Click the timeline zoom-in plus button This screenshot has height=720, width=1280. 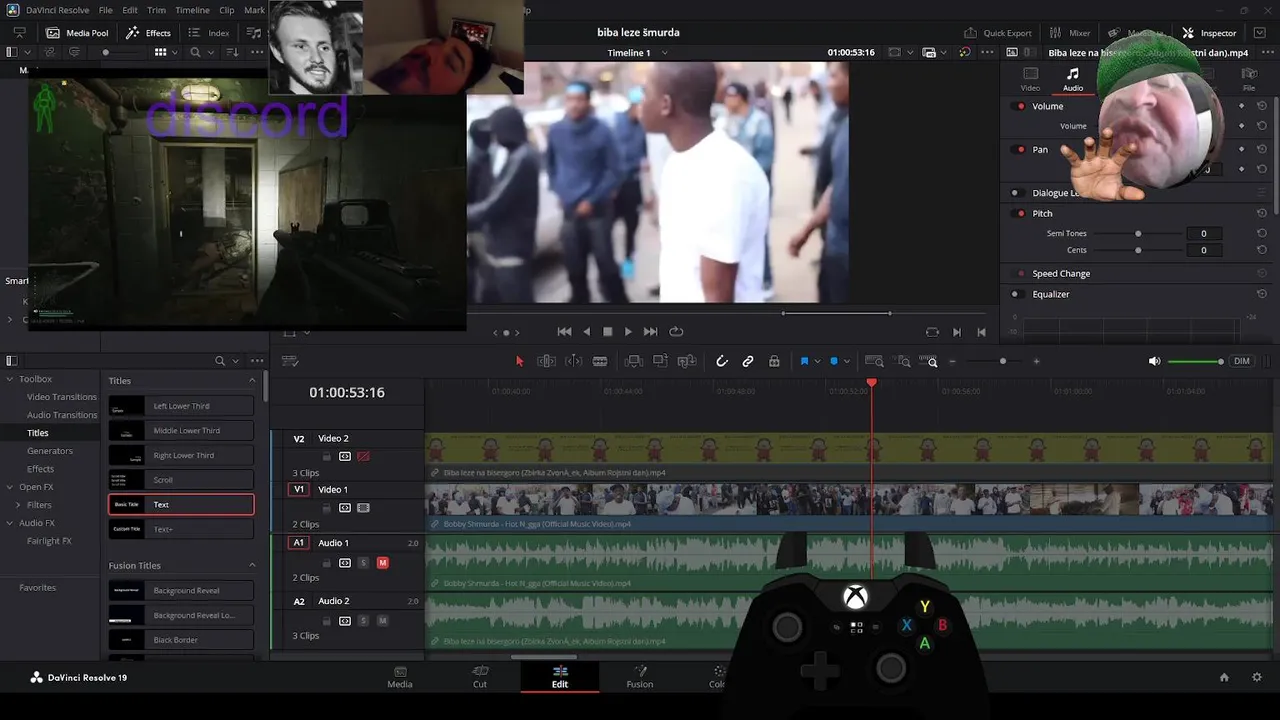[x=1036, y=361]
